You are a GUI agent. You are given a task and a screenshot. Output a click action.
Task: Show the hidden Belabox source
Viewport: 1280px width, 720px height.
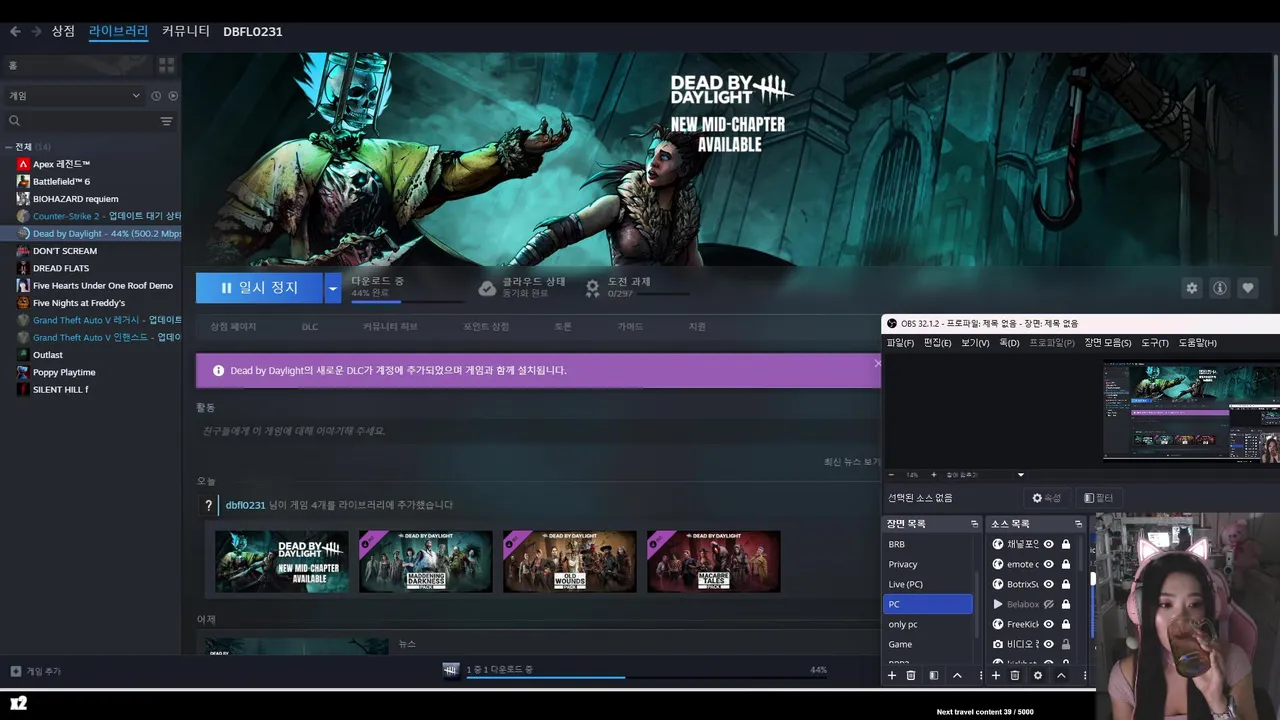[x=1049, y=604]
